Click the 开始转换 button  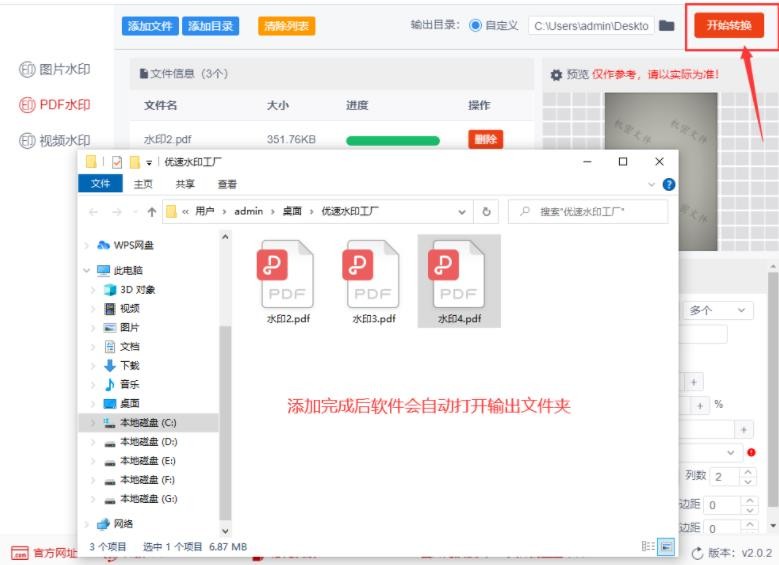tap(729, 26)
